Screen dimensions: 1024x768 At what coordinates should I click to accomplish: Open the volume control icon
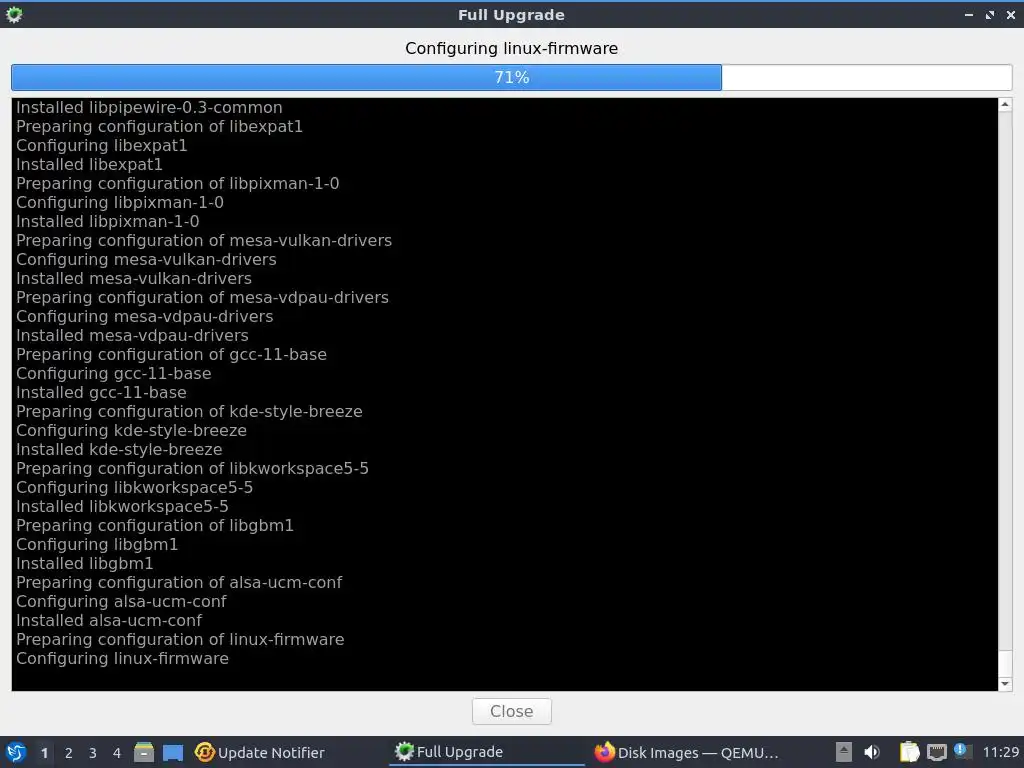click(872, 752)
